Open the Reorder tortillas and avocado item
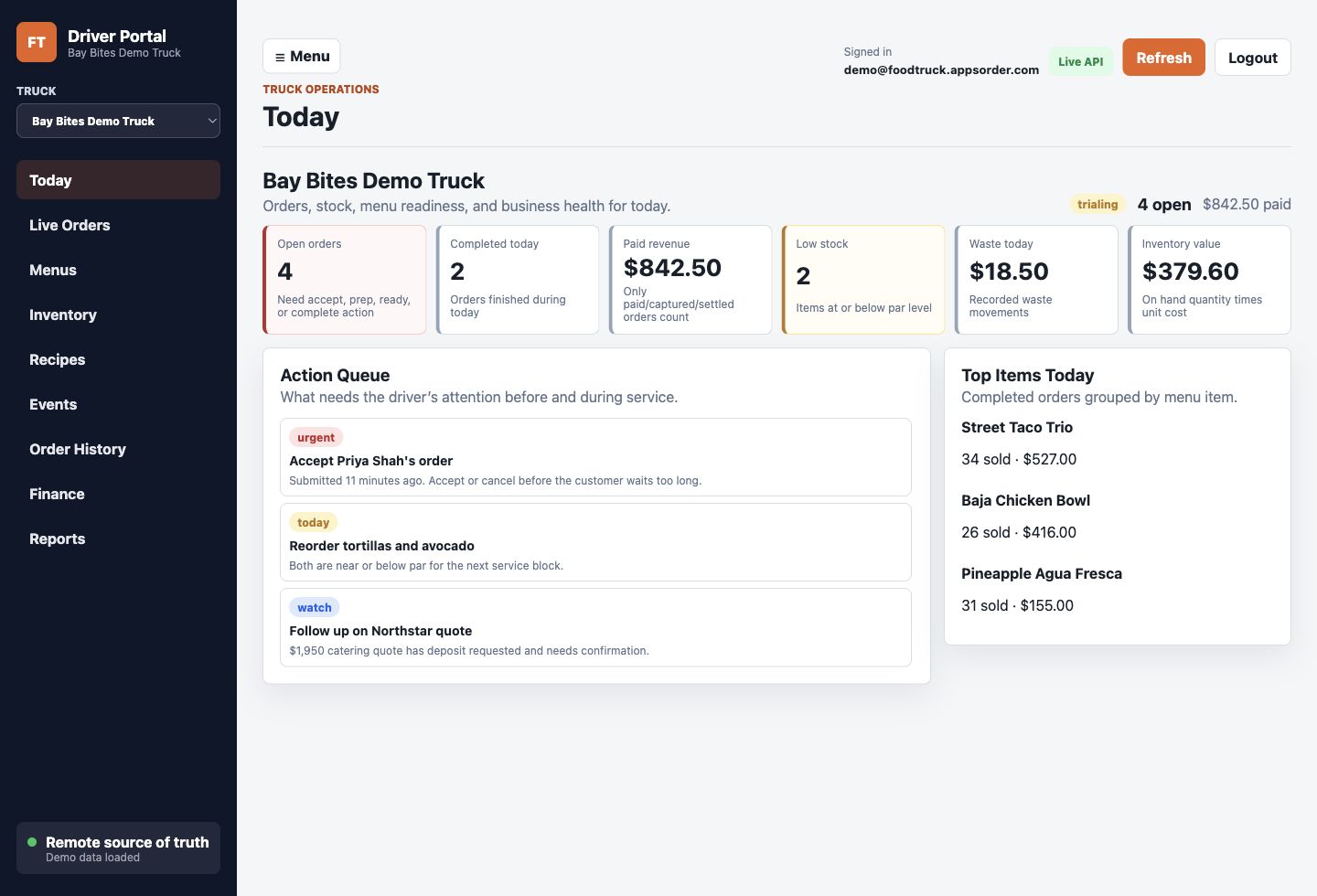 point(595,542)
